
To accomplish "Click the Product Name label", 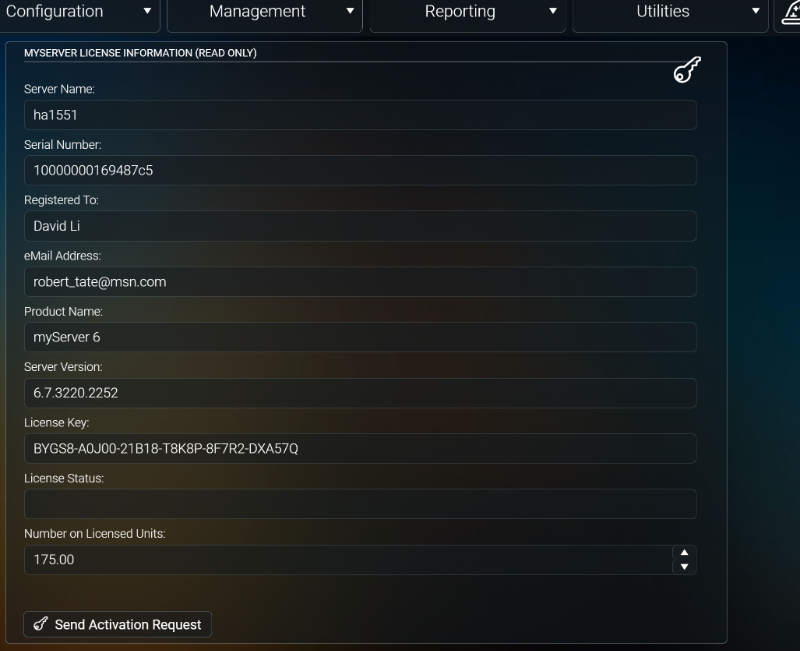I will point(63,312).
